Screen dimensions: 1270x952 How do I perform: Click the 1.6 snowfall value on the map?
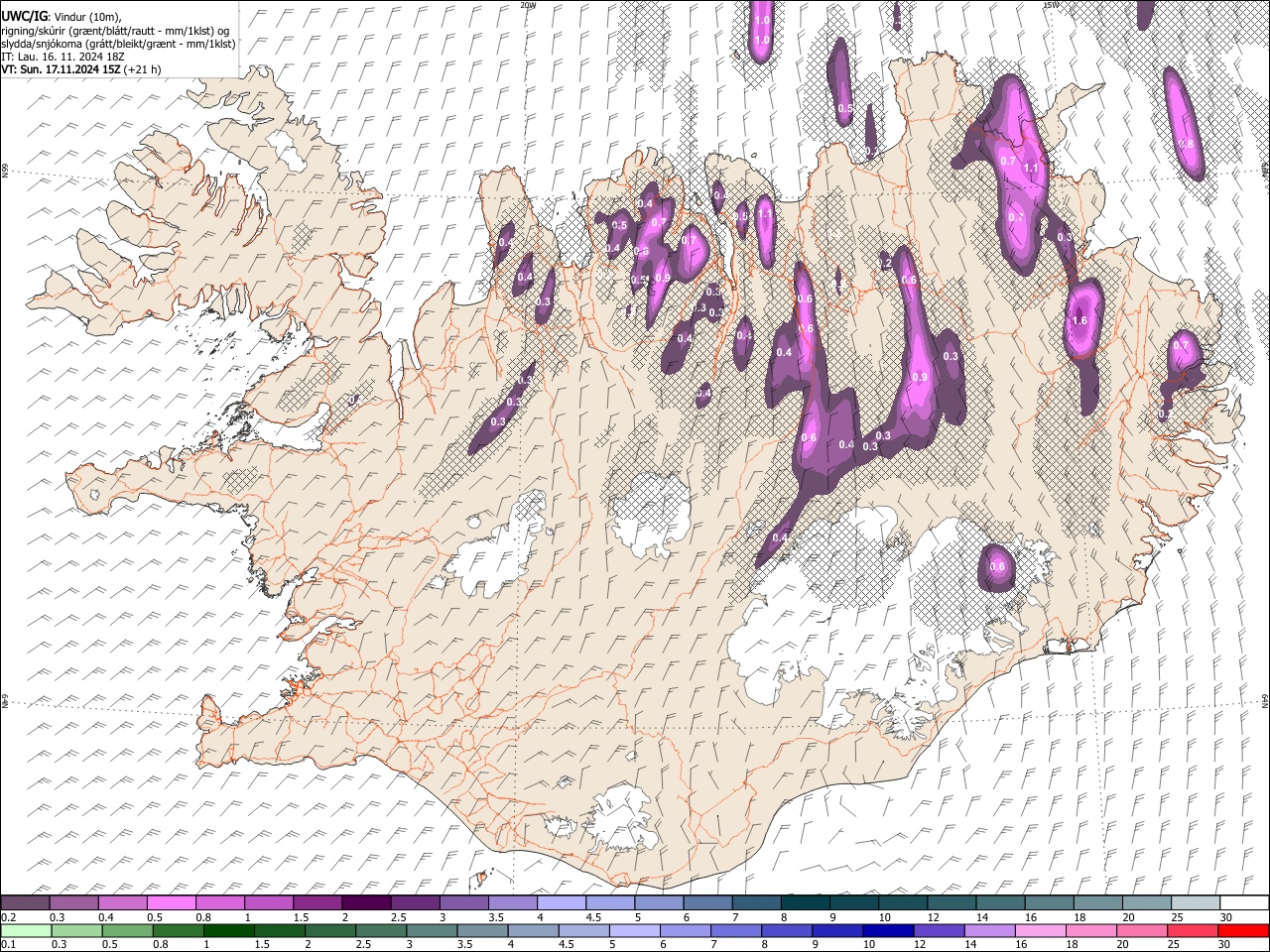(x=1080, y=320)
